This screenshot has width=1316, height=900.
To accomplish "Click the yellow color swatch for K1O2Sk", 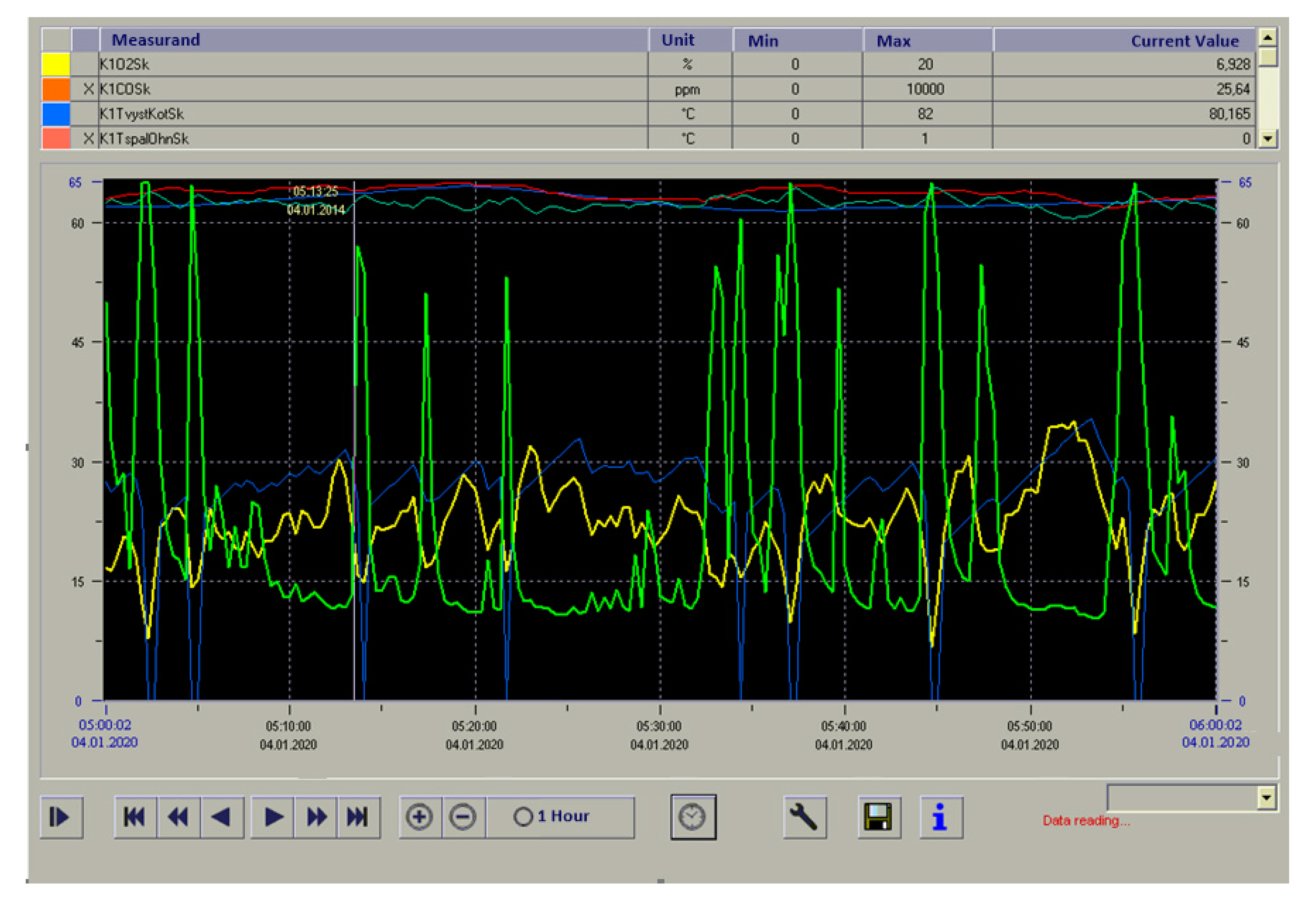I will [x=56, y=64].
